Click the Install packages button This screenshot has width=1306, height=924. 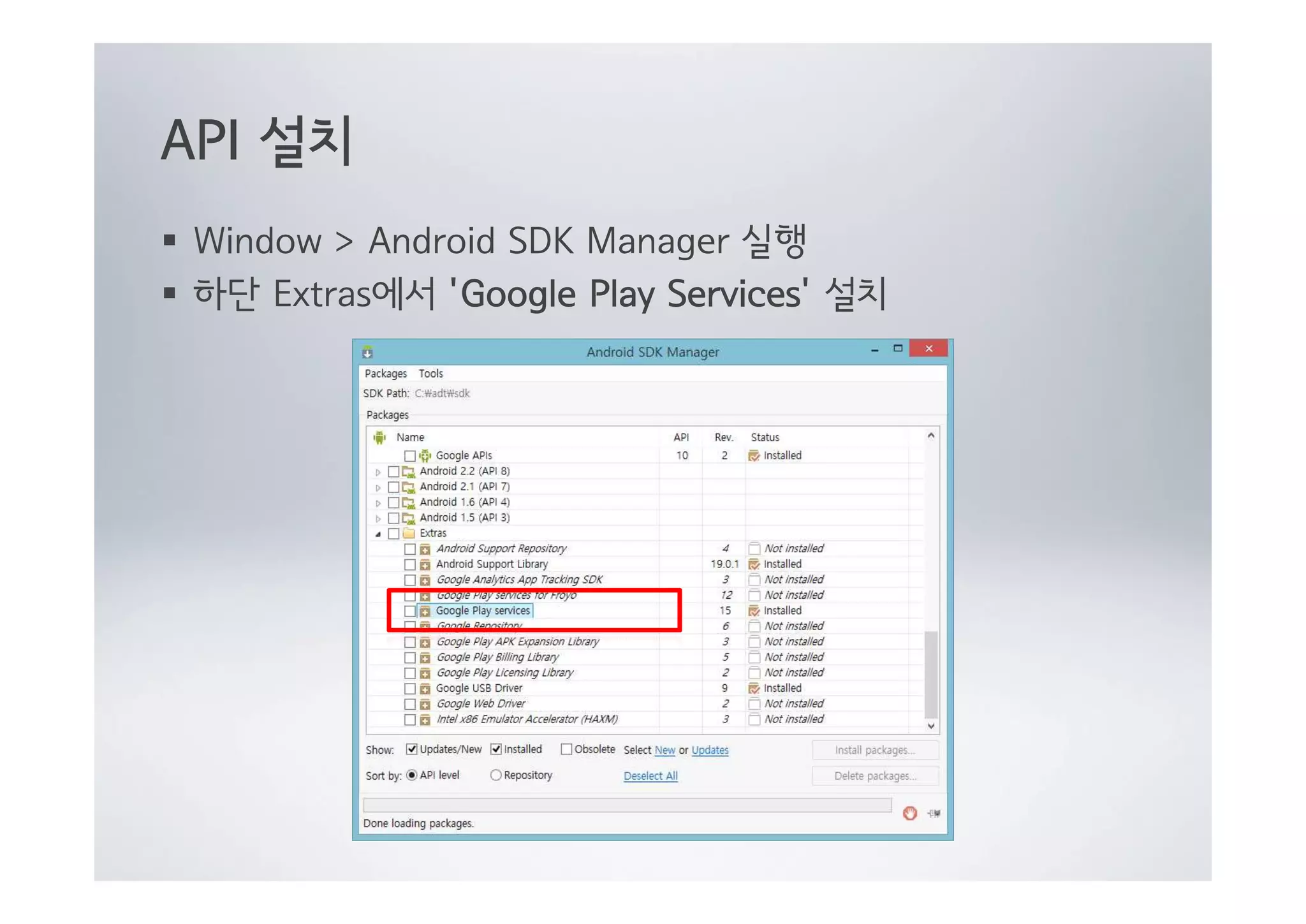point(875,751)
